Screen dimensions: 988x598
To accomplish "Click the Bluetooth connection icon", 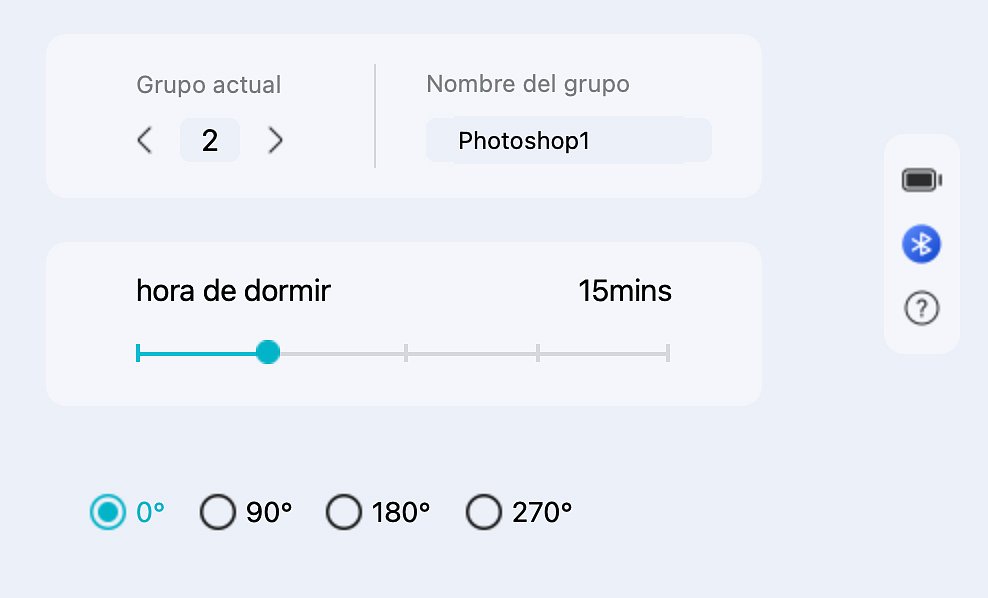I will [x=921, y=244].
